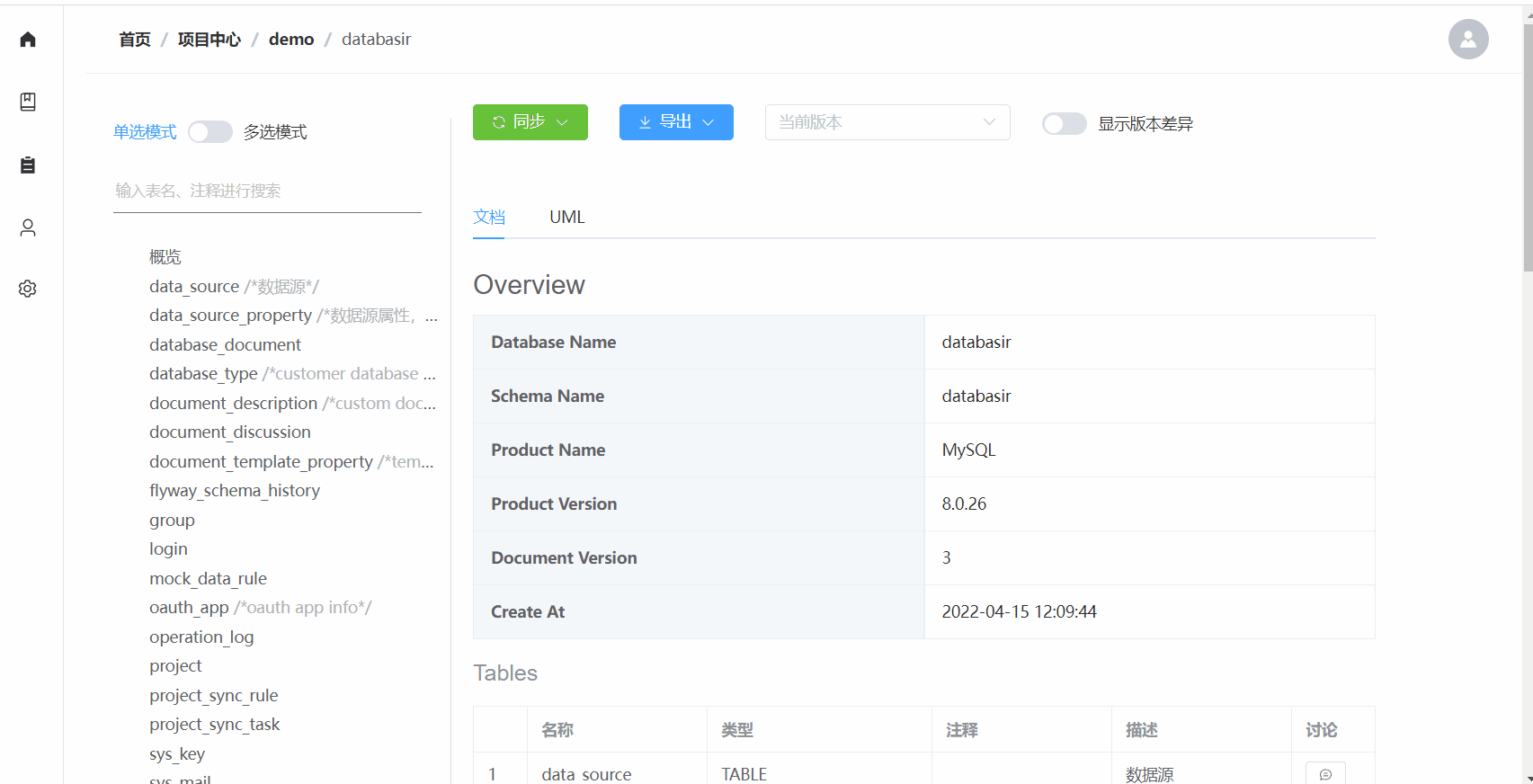Image resolution: width=1533 pixels, height=784 pixels.
Task: Click the user avatar at top right
Action: tap(1467, 40)
